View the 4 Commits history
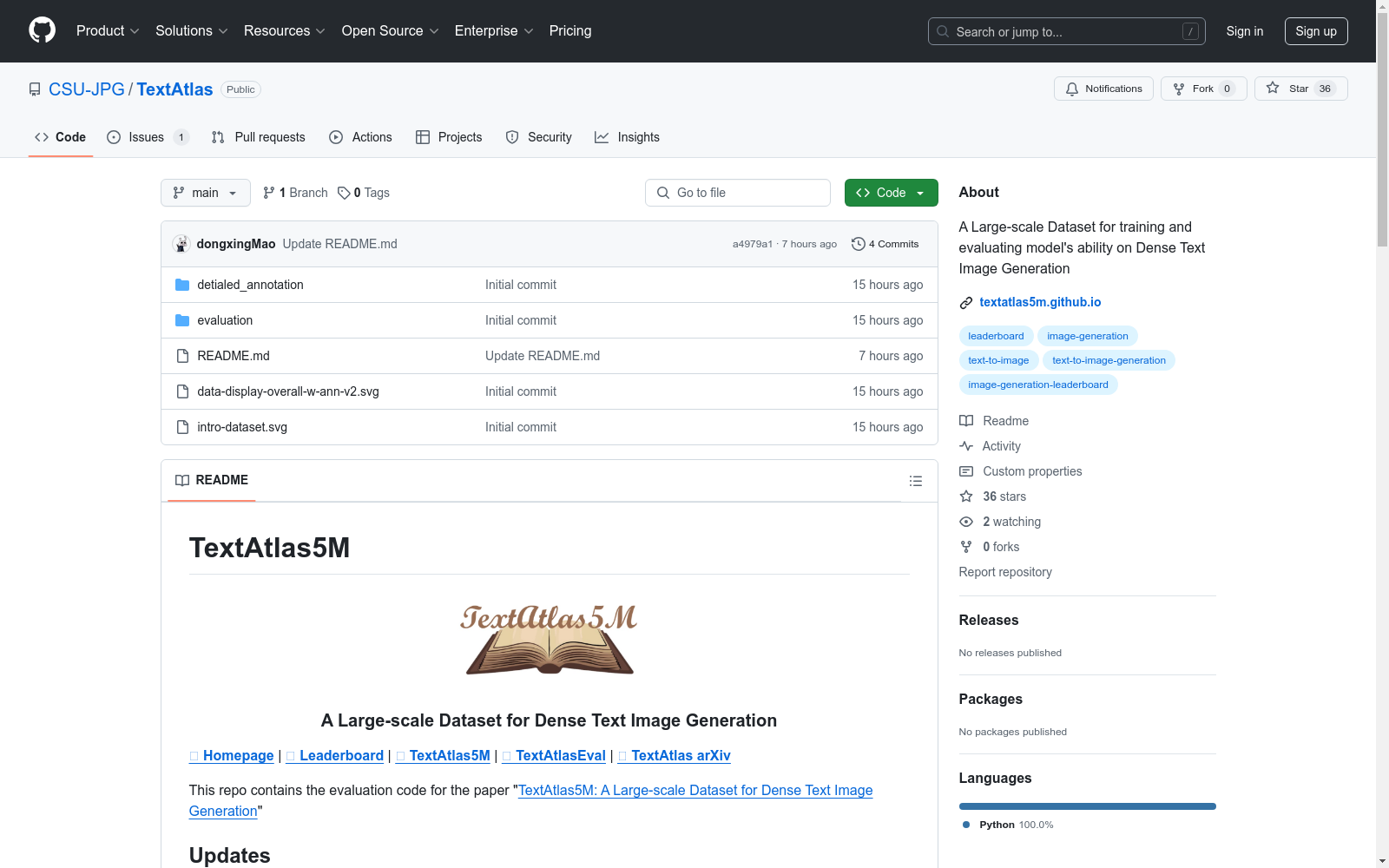This screenshot has height=868, width=1389. [x=885, y=244]
